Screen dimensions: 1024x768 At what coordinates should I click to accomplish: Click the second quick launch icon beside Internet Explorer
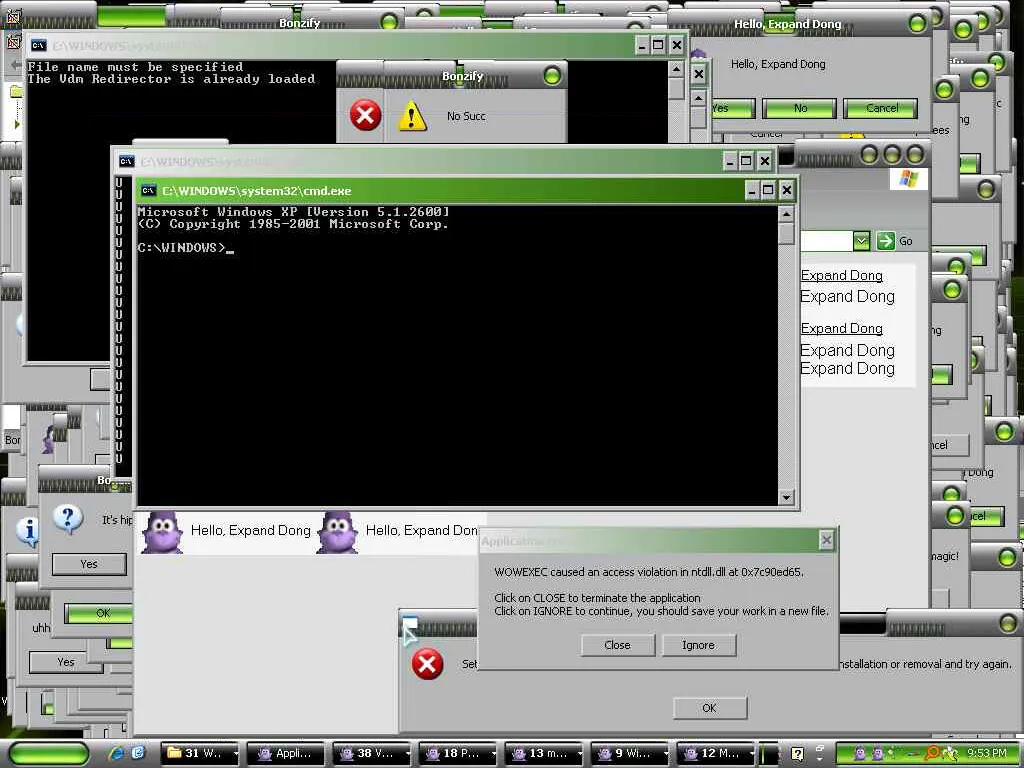coord(138,753)
